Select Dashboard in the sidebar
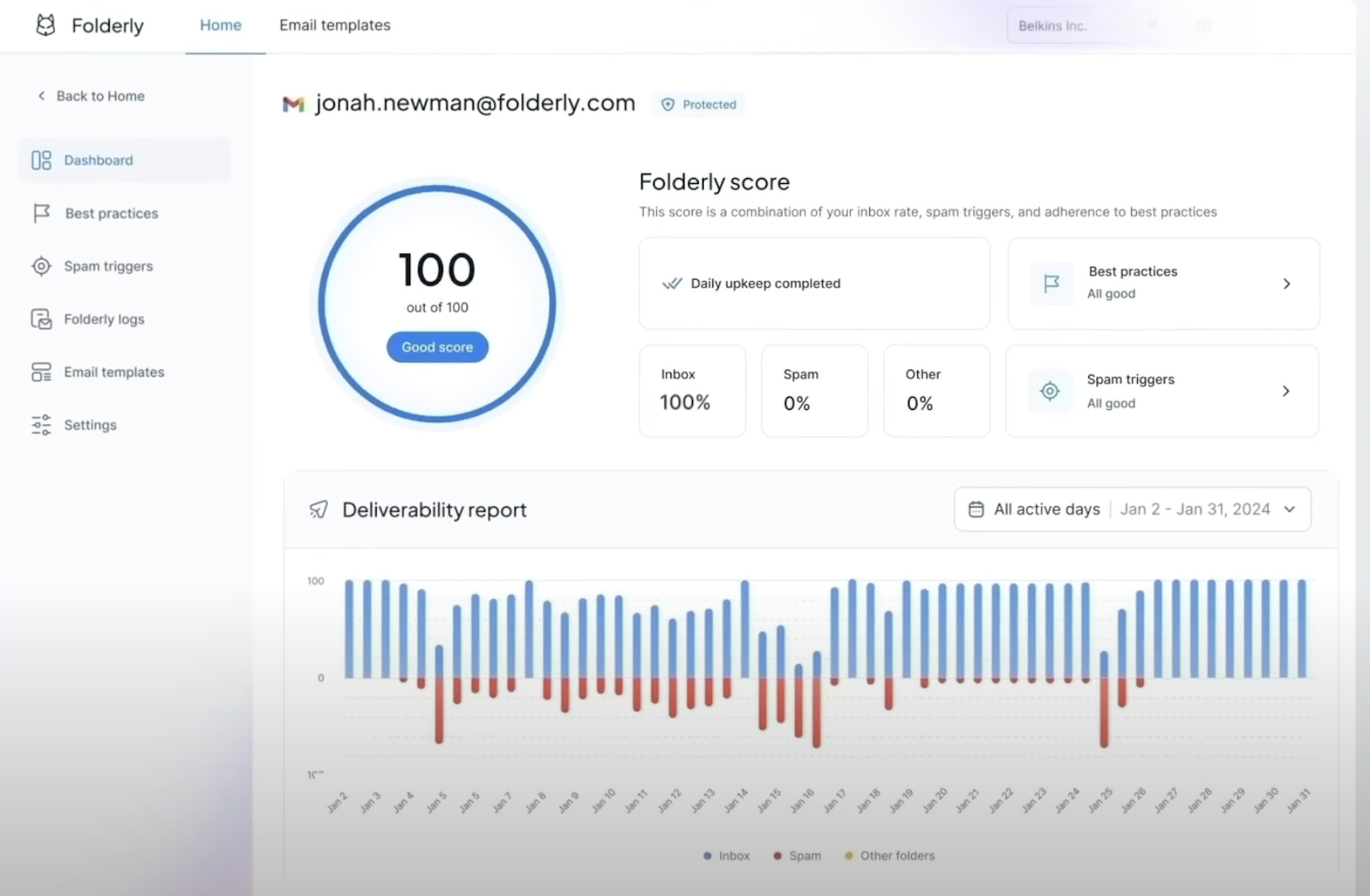Viewport: 1370px width, 896px height. (x=124, y=160)
